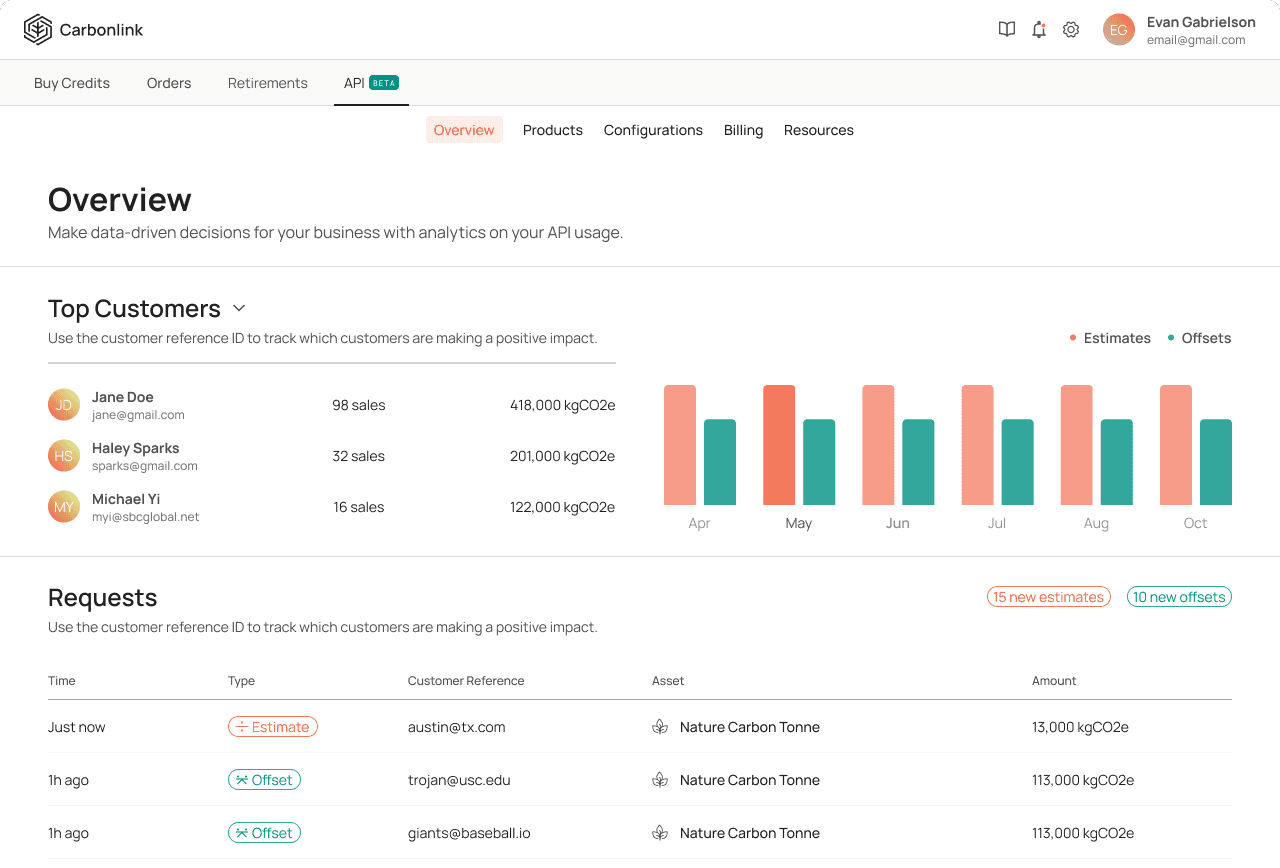Image resolution: width=1280 pixels, height=868 pixels.
Task: Toggle the Estimates legend series
Action: pyautogui.click(x=1110, y=338)
